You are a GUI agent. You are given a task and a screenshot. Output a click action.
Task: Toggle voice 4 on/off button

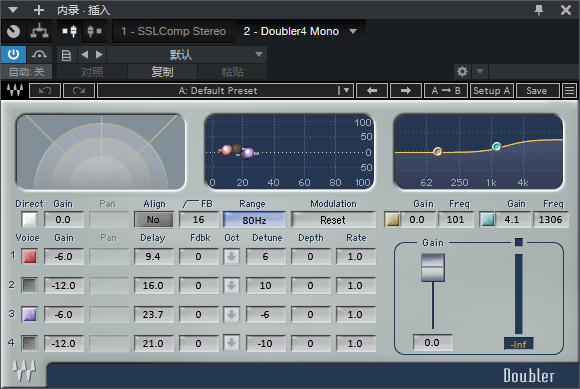30,344
